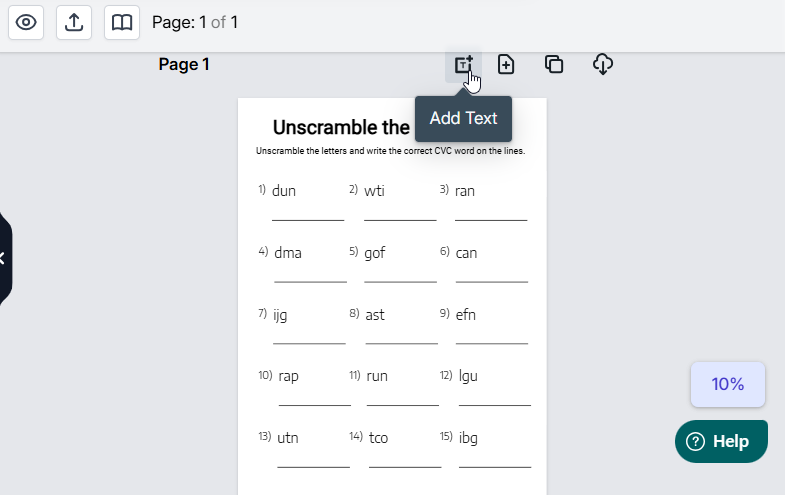This screenshot has width=785, height=495.
Task: Click the duplicate page icon
Action: coord(554,65)
